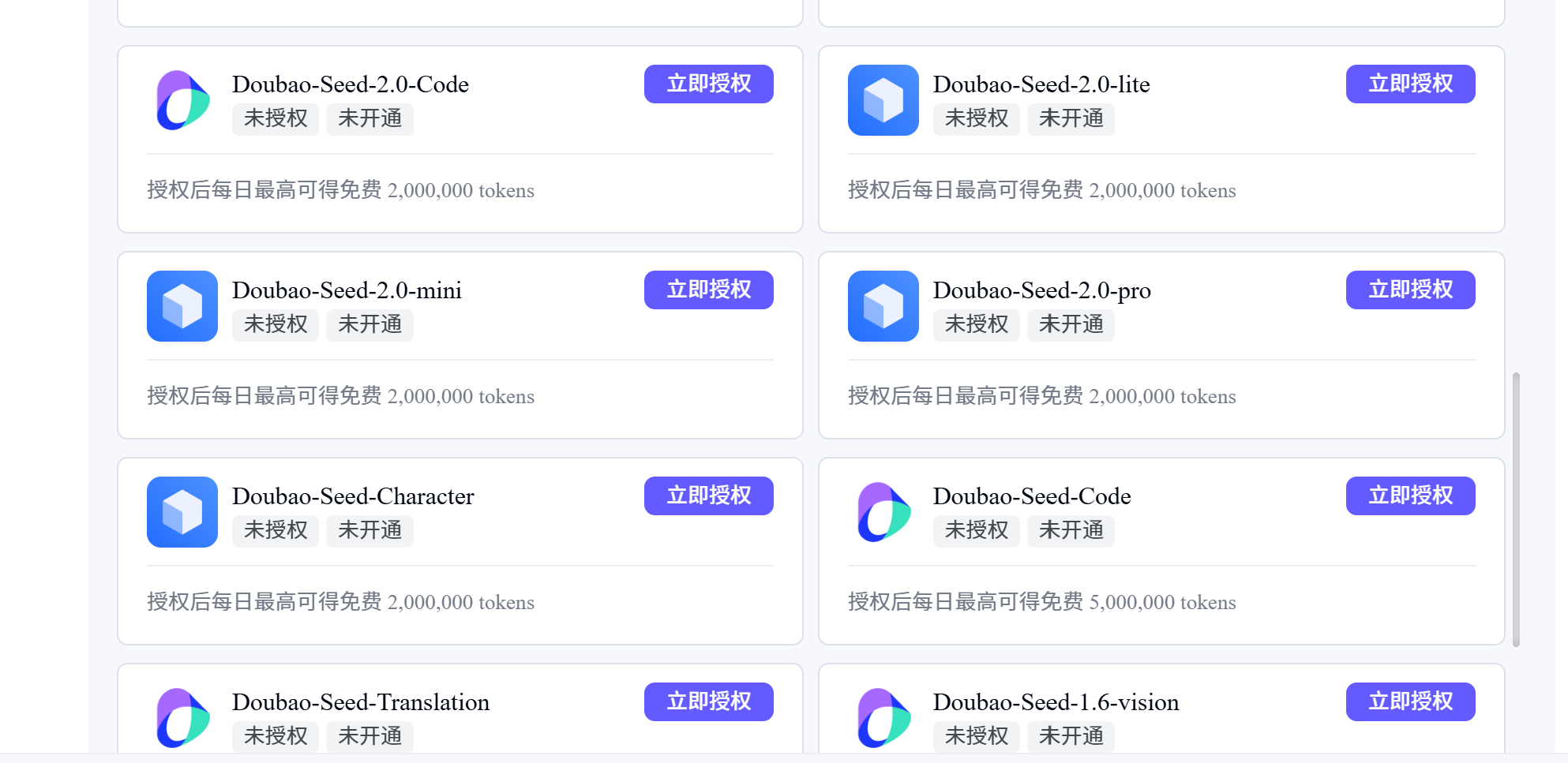Click the Doubao-Seed-2.0-Code title
1568x763 pixels.
[351, 84]
